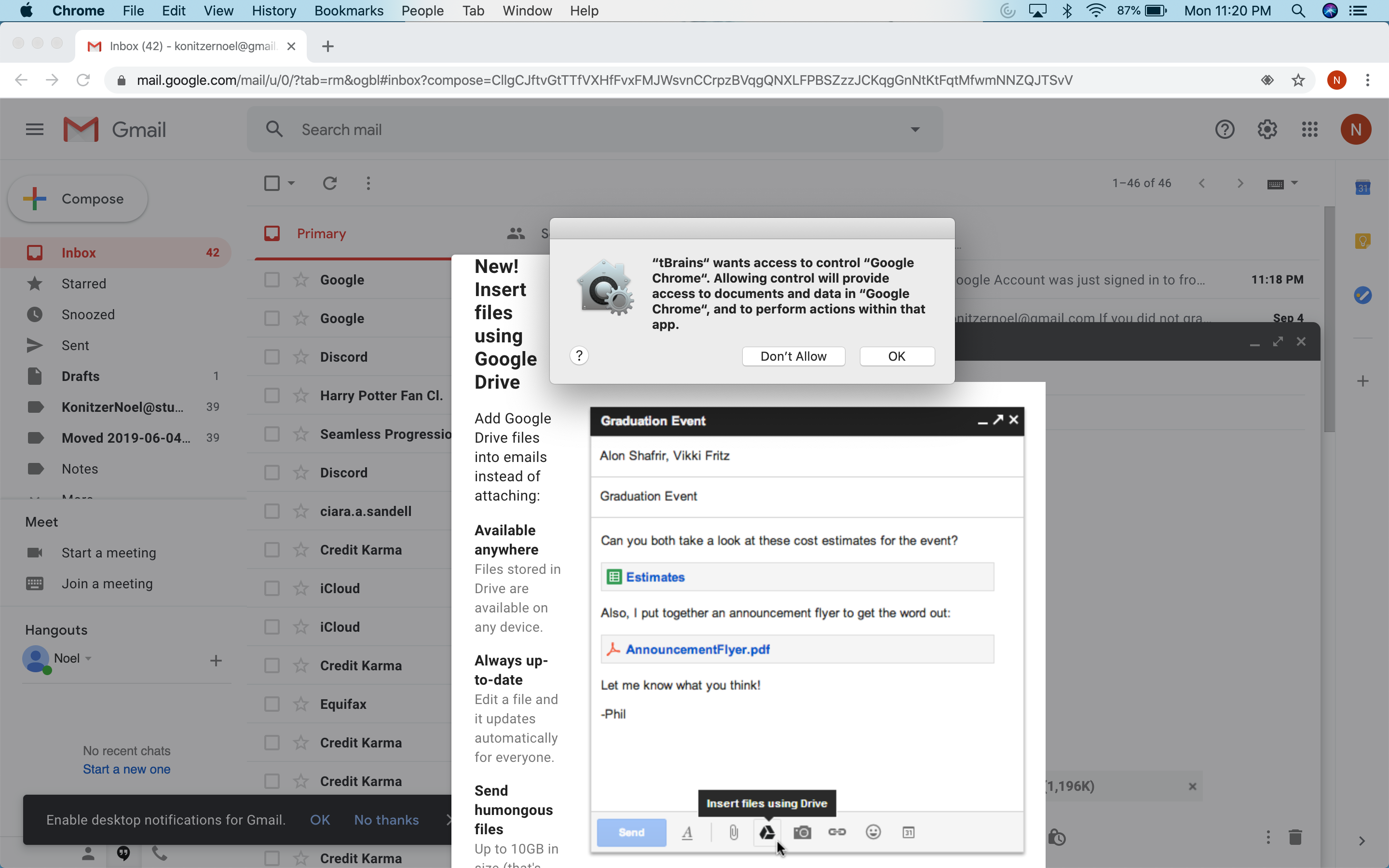Check the Harry Potter Fan Club email checkbox
The width and height of the screenshot is (1389, 868).
click(272, 395)
